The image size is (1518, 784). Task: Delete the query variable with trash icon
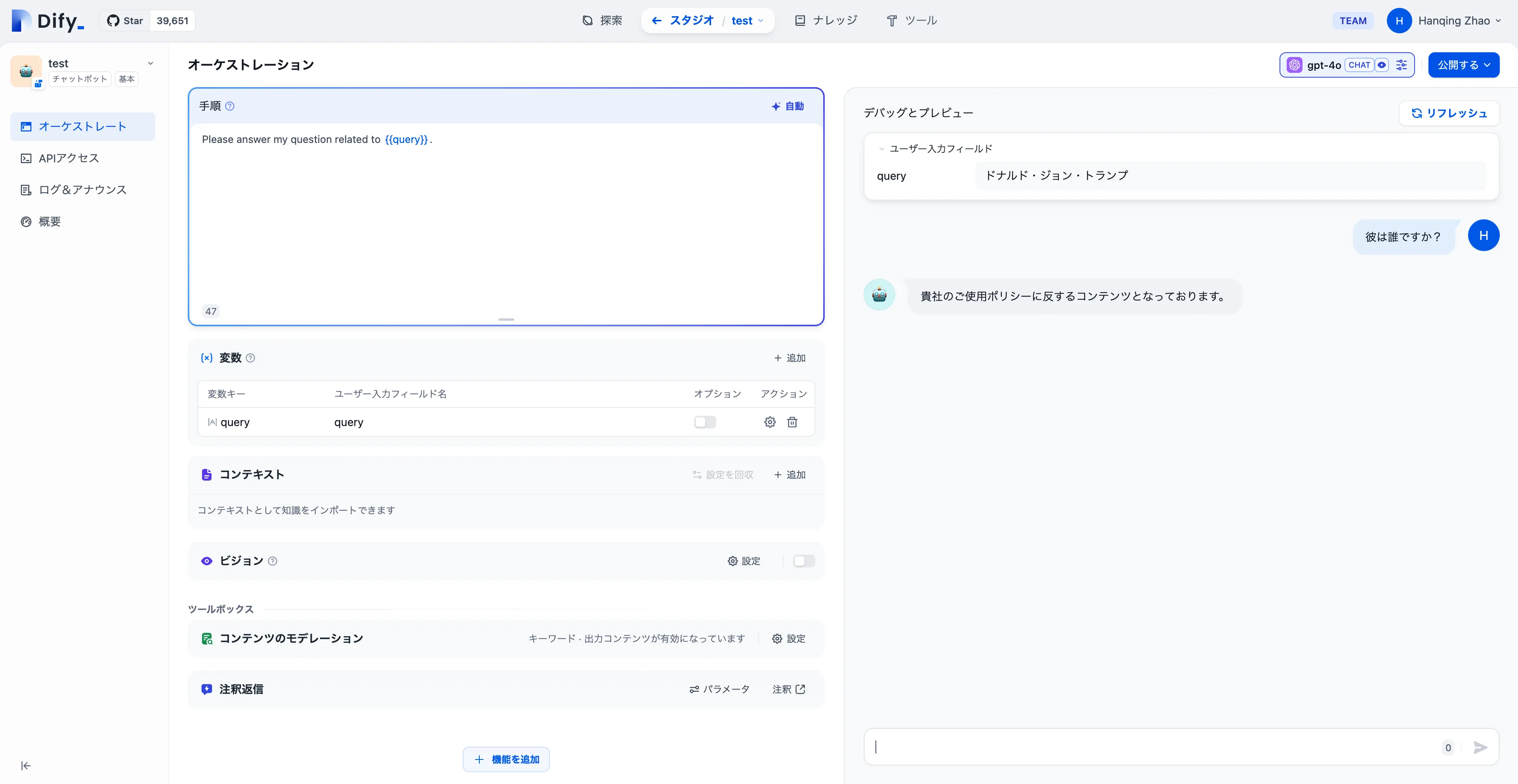792,422
